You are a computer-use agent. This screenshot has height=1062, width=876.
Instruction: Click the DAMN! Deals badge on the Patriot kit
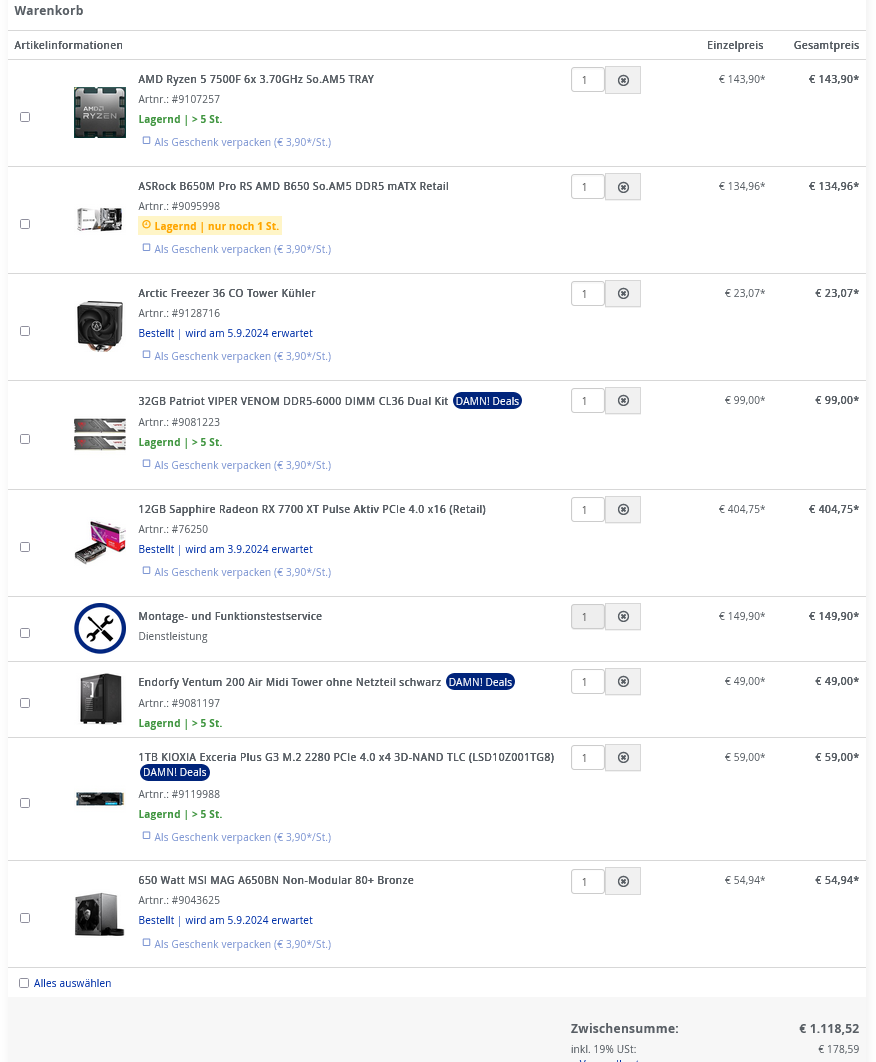point(487,400)
